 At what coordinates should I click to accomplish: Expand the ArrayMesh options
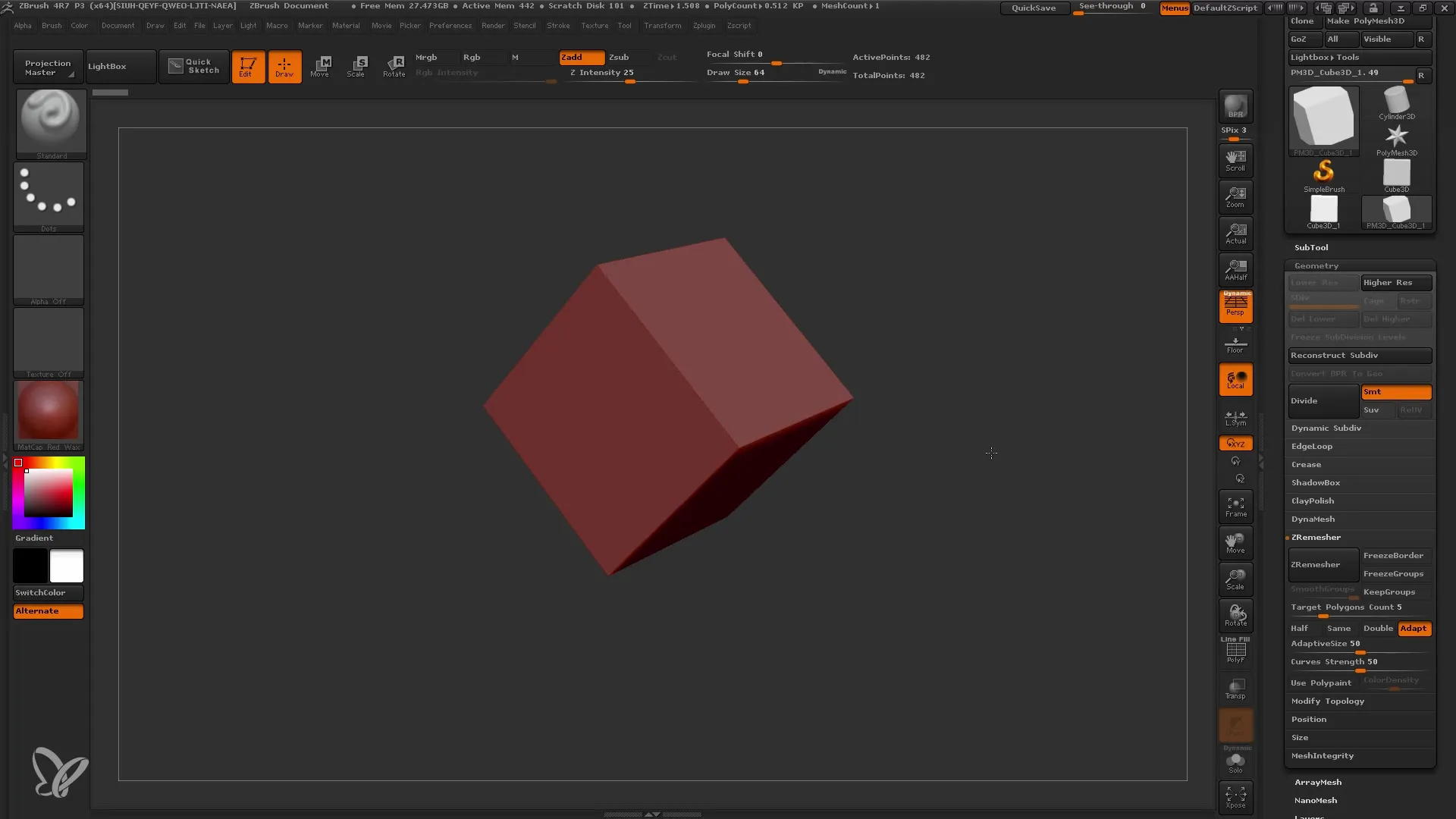(1318, 781)
